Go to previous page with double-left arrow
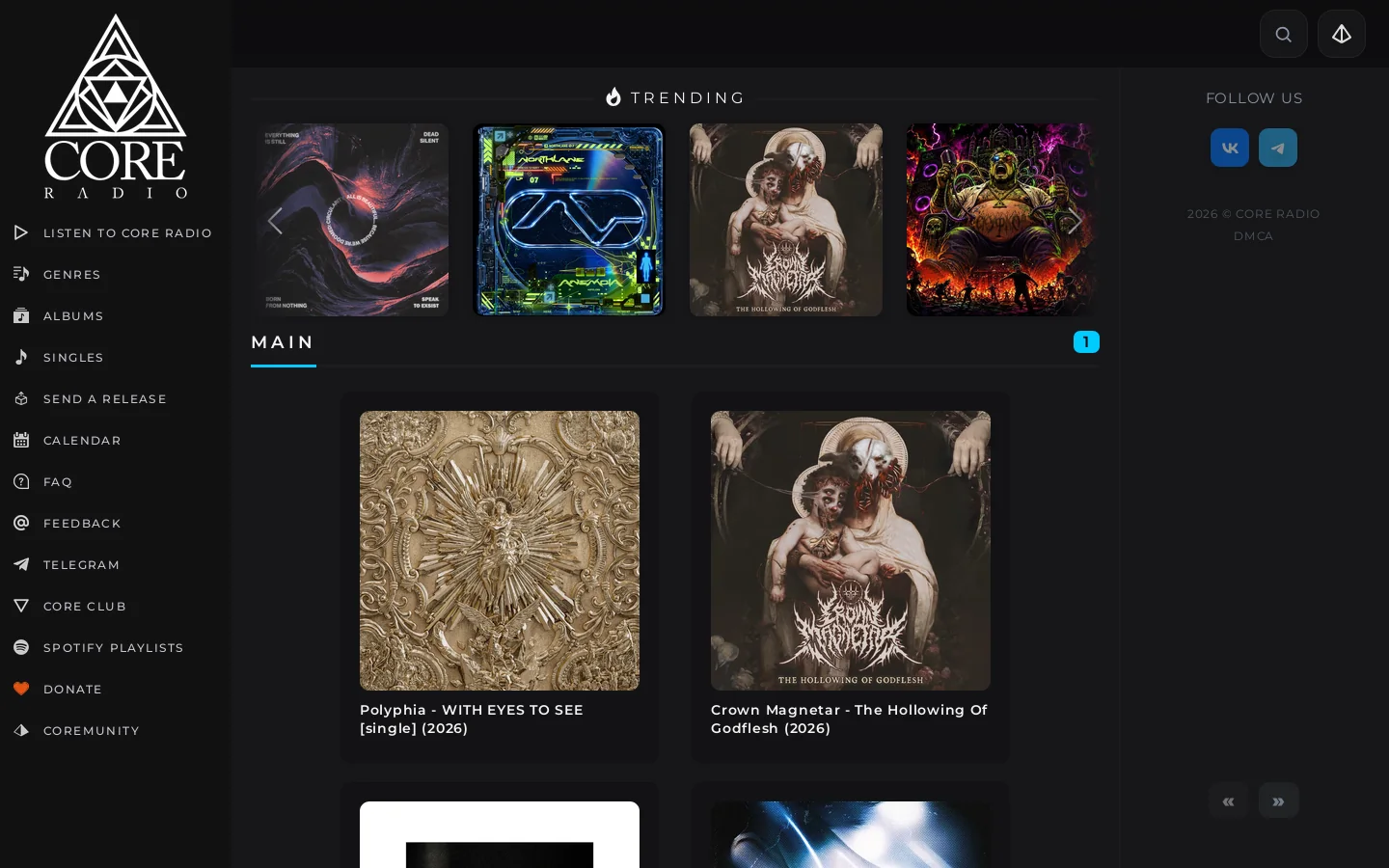The image size is (1389, 868). tap(1228, 800)
